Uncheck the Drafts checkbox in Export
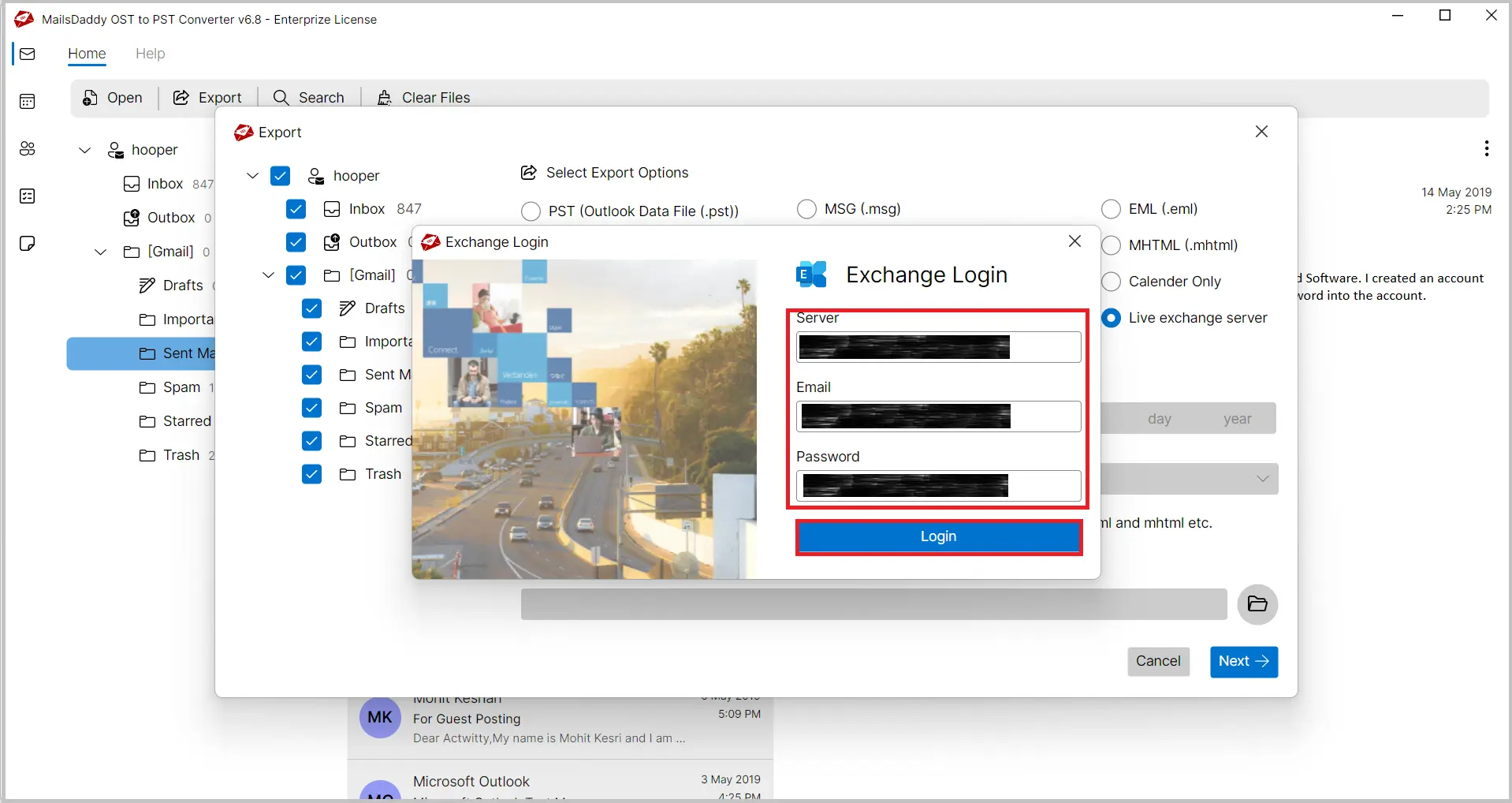Viewport: 1512px width, 803px height. tap(312, 308)
